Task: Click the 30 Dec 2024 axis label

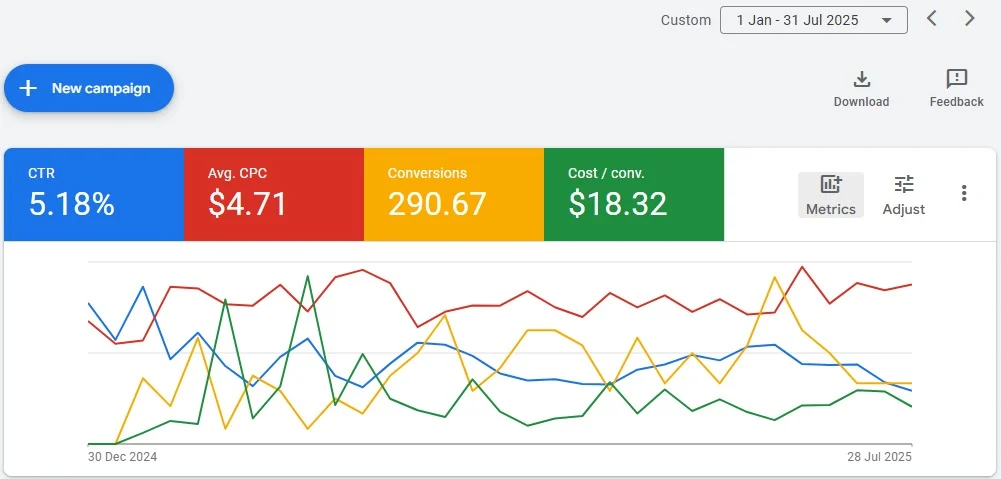Action: [123, 457]
